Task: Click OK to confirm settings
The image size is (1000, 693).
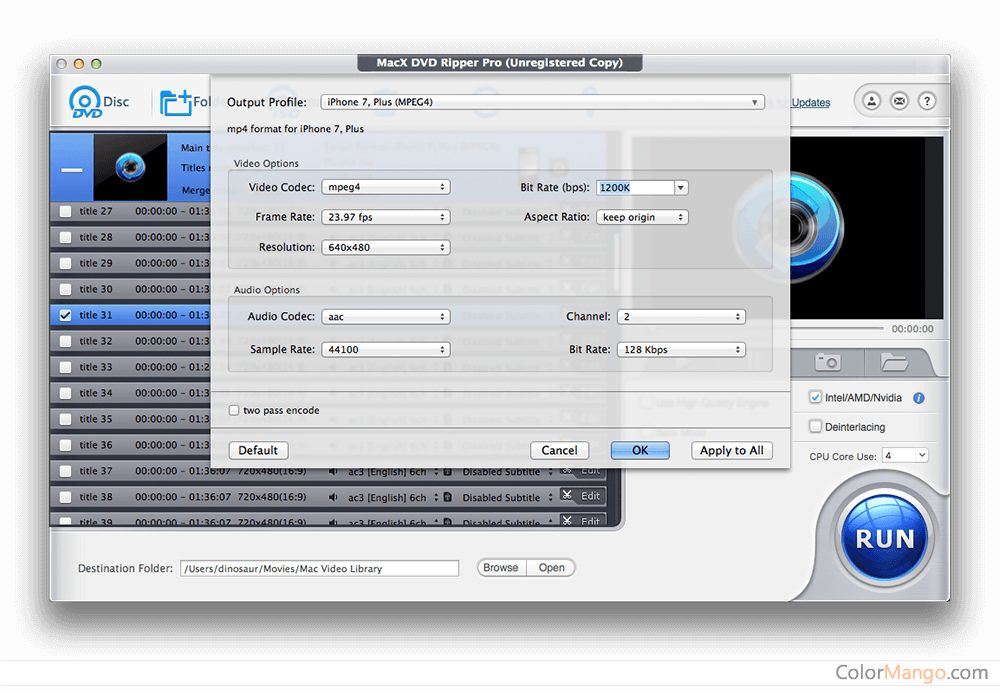Action: (x=640, y=450)
